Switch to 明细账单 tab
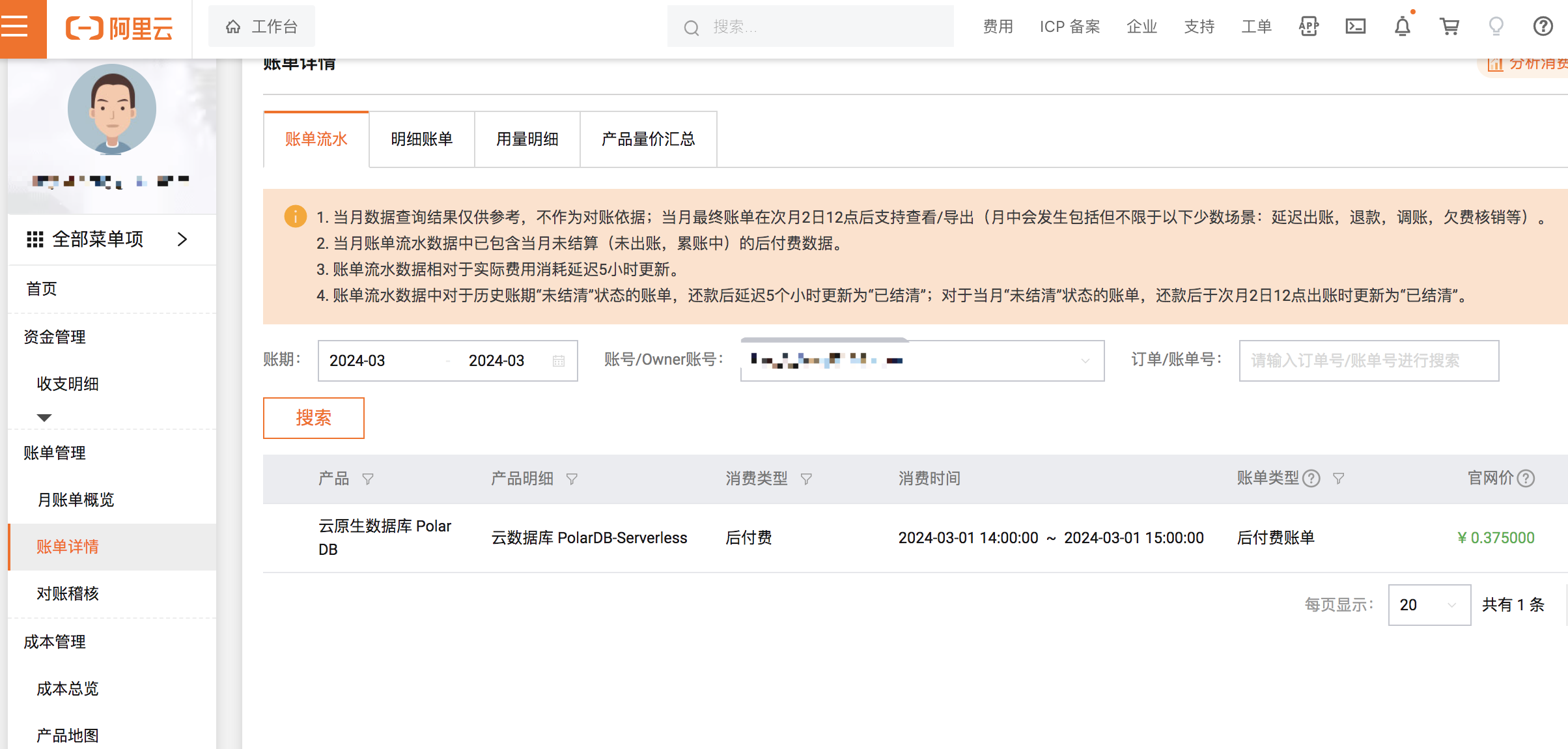1568x749 pixels. pyautogui.click(x=422, y=139)
